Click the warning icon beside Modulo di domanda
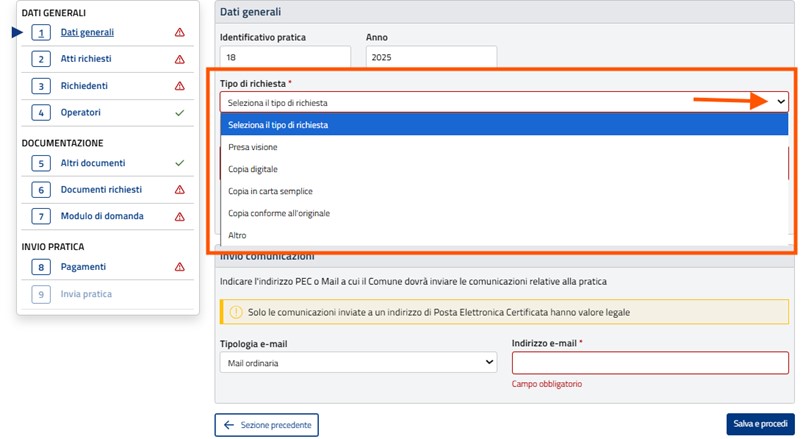This screenshot has height=439, width=803. [x=180, y=216]
